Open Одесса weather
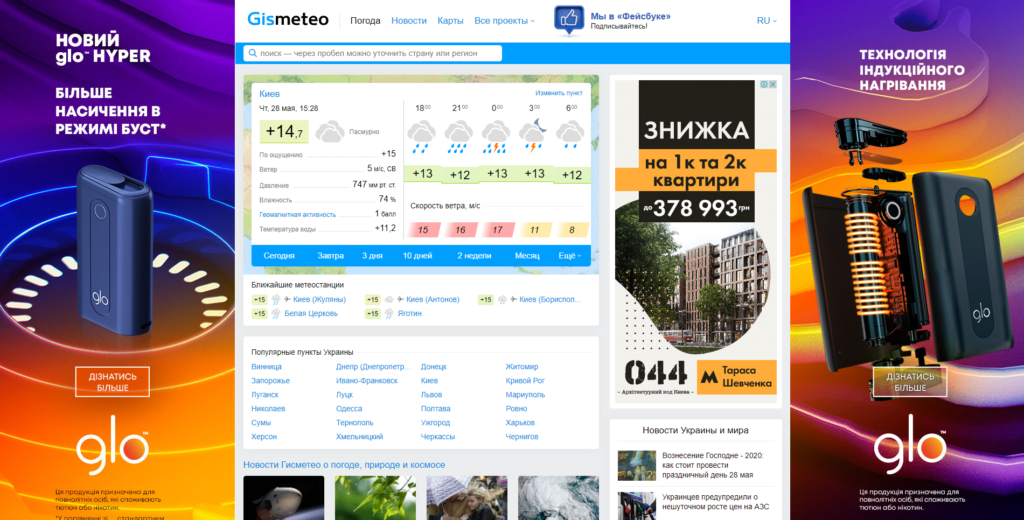This screenshot has height=520, width=1024. pos(349,408)
